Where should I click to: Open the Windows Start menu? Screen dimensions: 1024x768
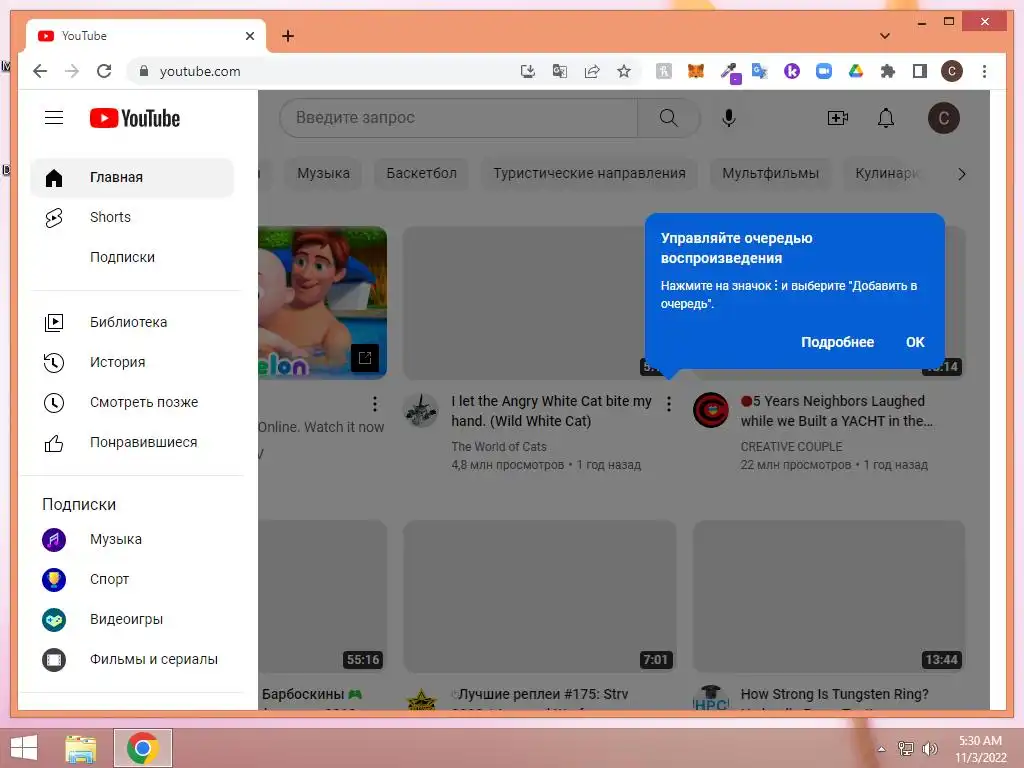point(24,748)
